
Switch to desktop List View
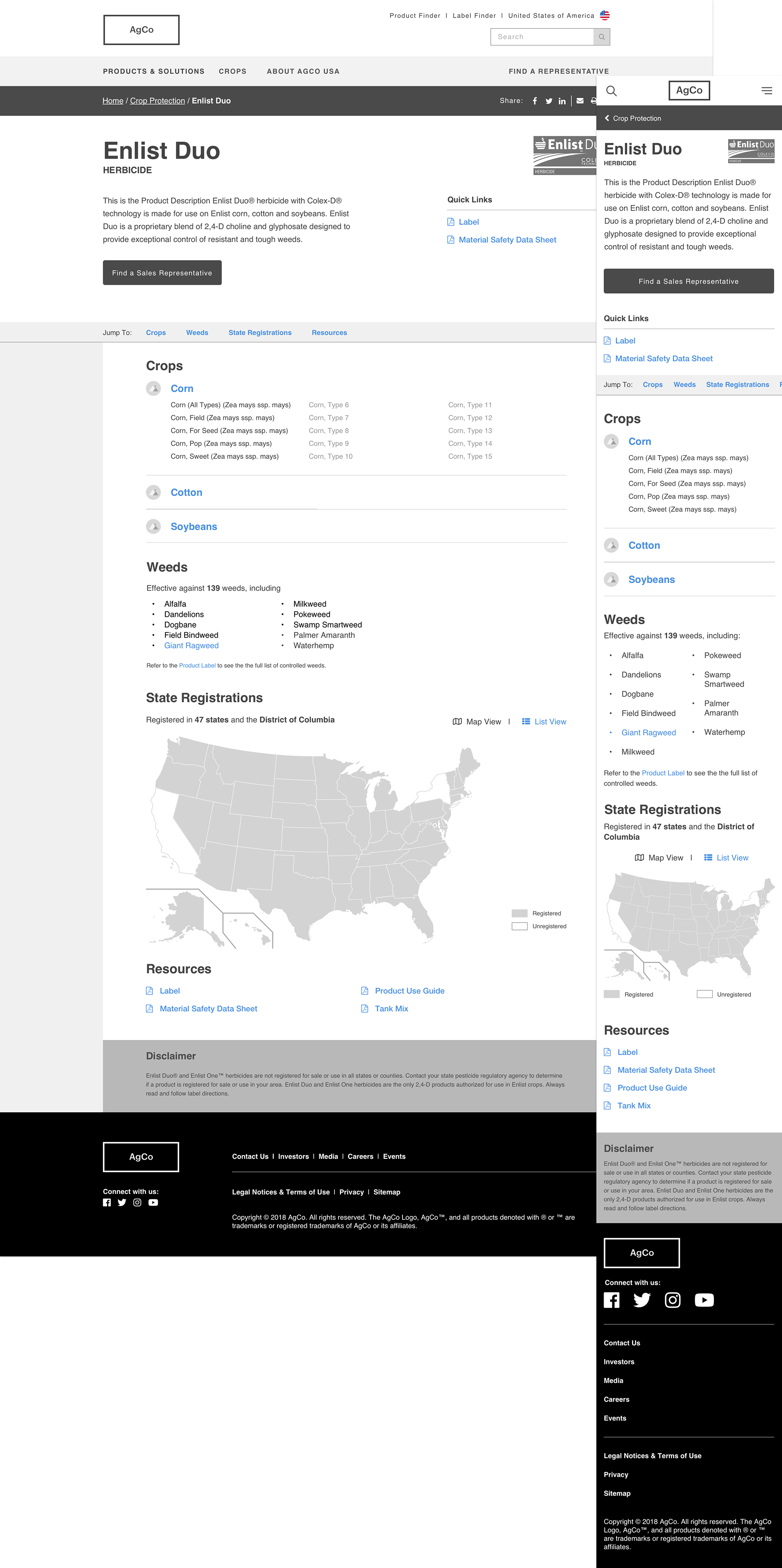[x=544, y=722]
